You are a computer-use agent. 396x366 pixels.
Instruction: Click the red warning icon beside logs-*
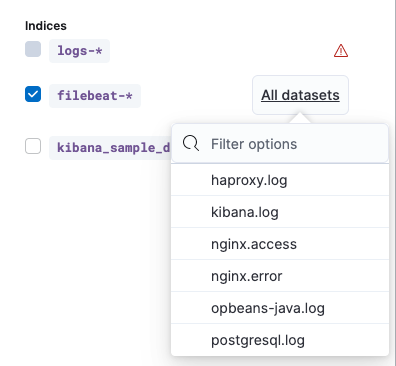coord(341,51)
